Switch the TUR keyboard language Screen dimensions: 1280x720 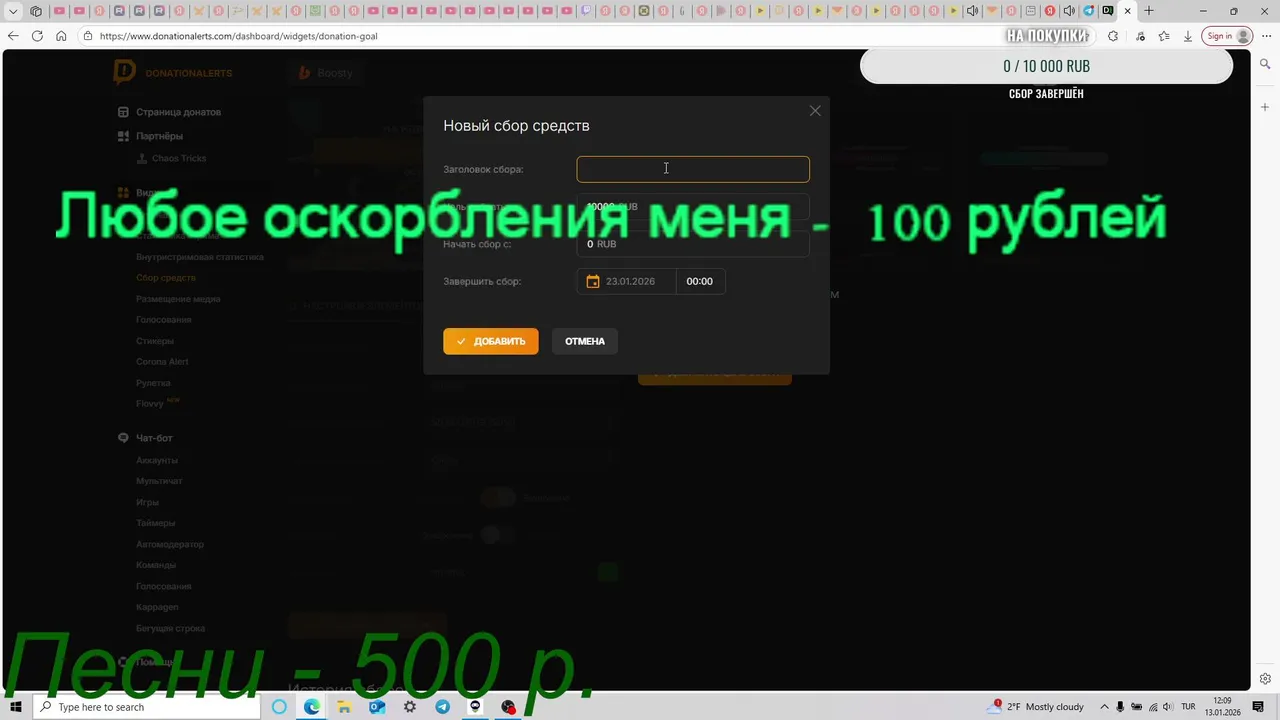pyautogui.click(x=1189, y=707)
